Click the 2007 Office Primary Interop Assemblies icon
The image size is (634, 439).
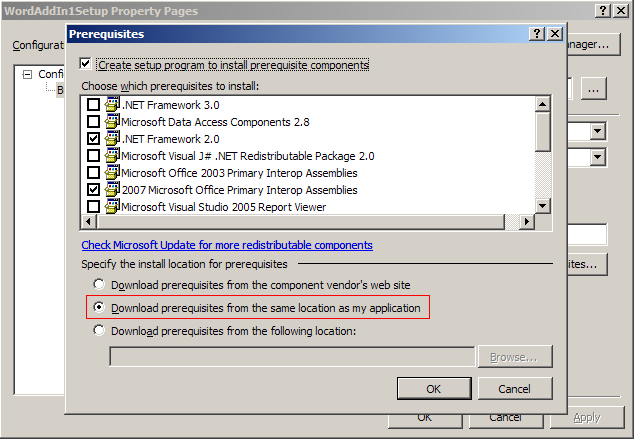112,189
